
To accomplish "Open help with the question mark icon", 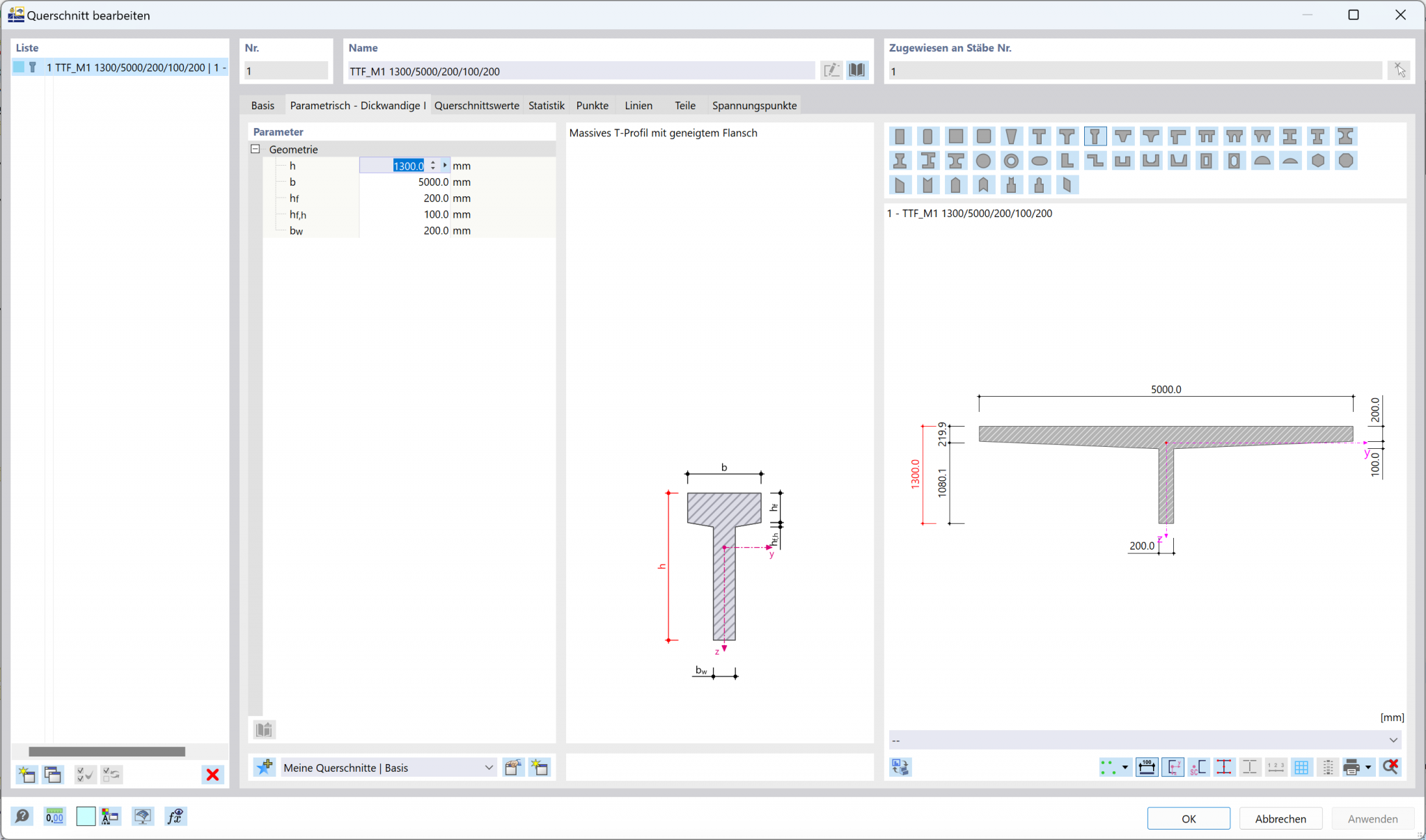I will coord(22,816).
